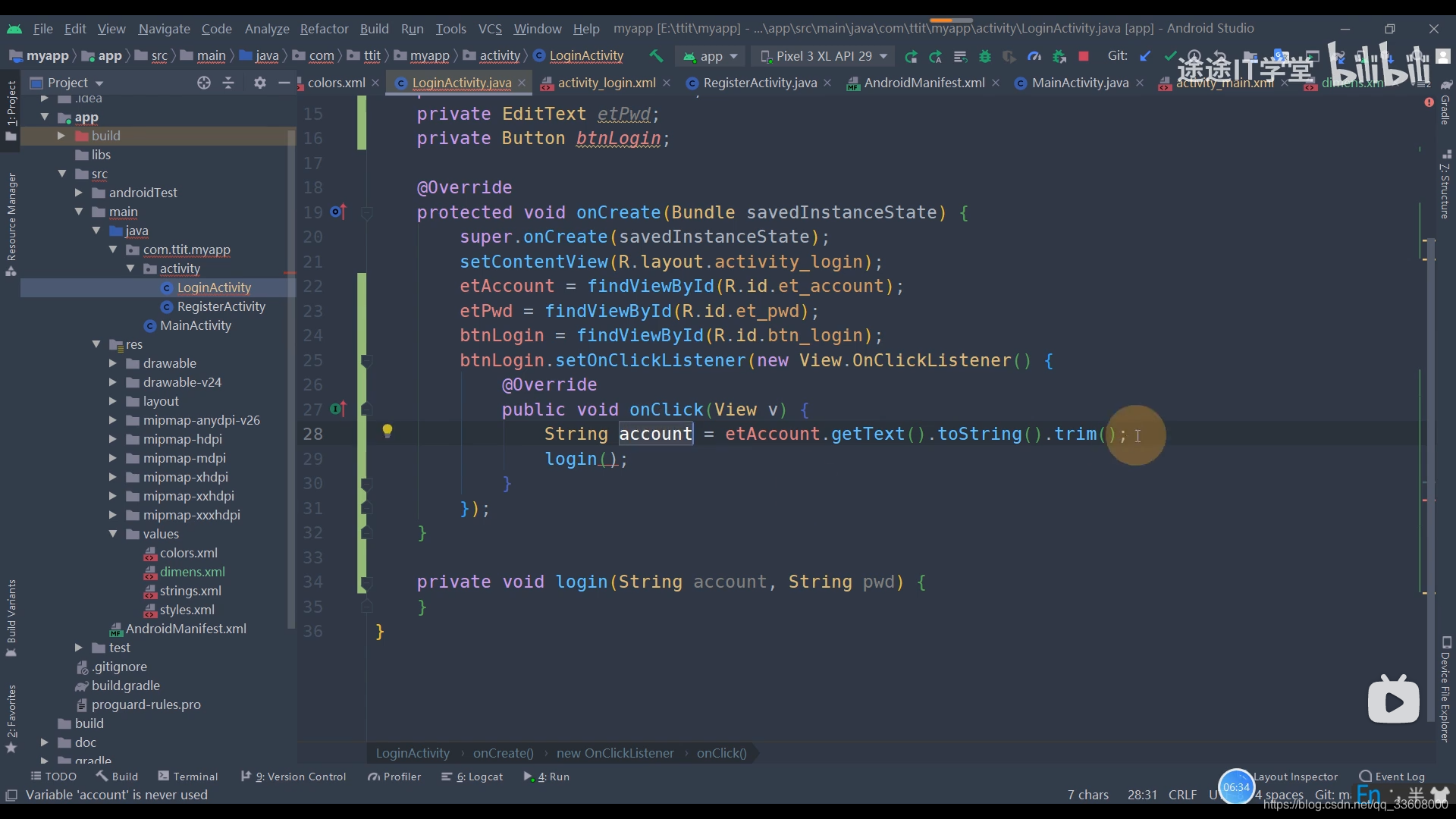Switch to RegisterActivity.java tab
1456x819 pixels.
click(x=759, y=83)
